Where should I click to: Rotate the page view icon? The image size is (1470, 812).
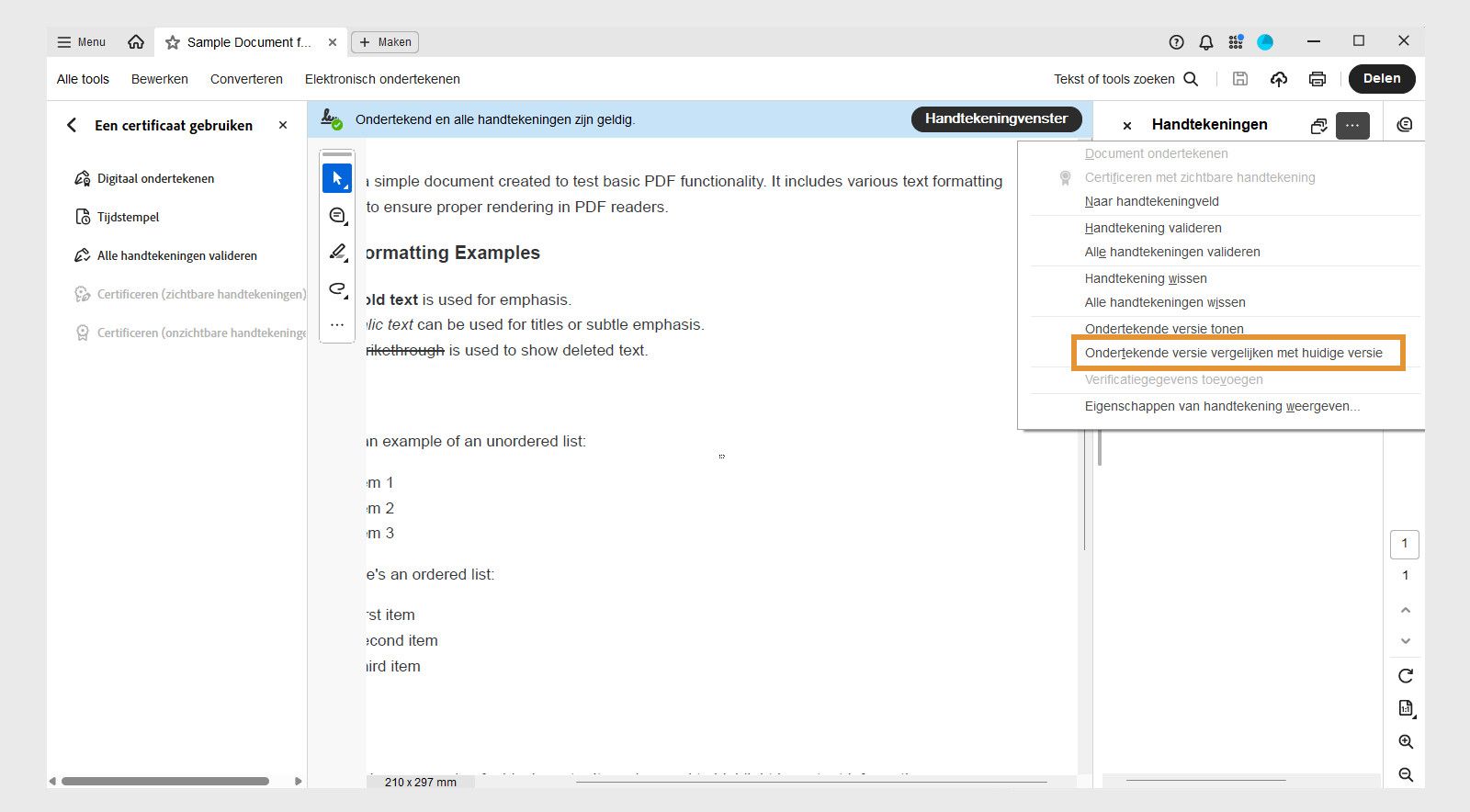pyautogui.click(x=1405, y=676)
